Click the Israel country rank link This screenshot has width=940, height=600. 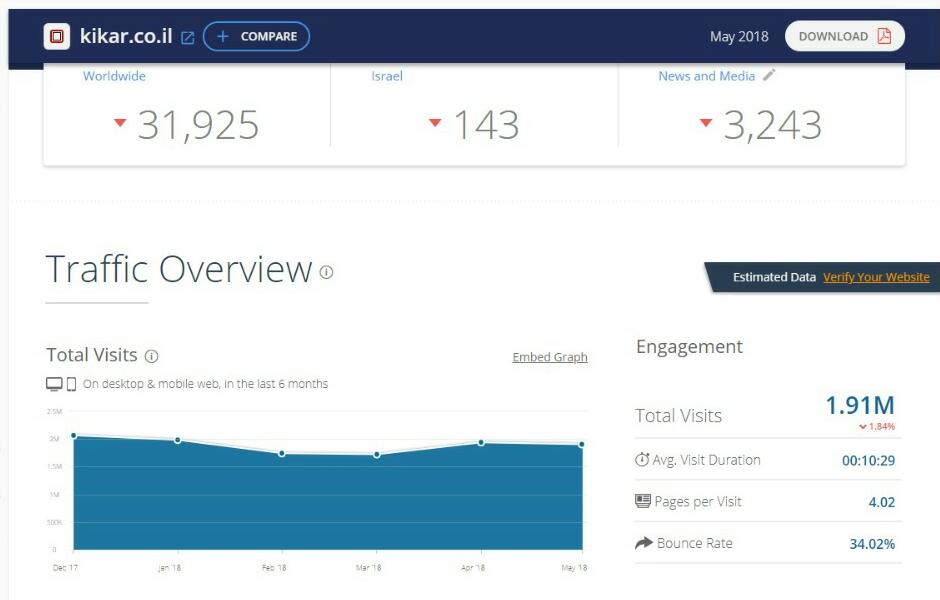[387, 76]
